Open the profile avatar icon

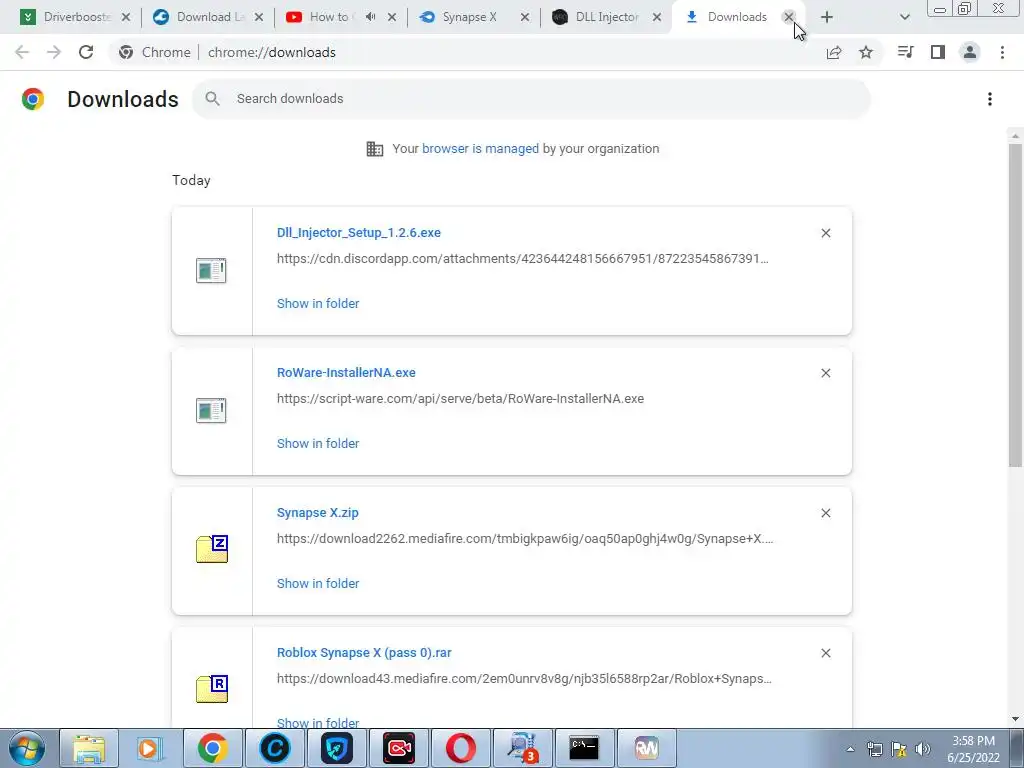pos(970,52)
